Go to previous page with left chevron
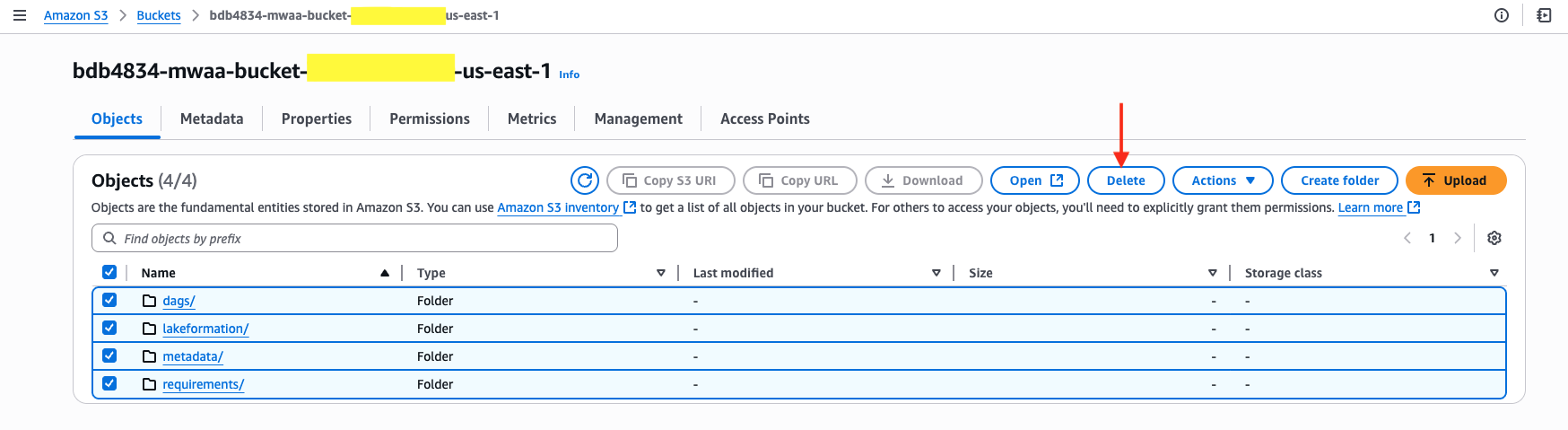1568x430 pixels. (1407, 238)
